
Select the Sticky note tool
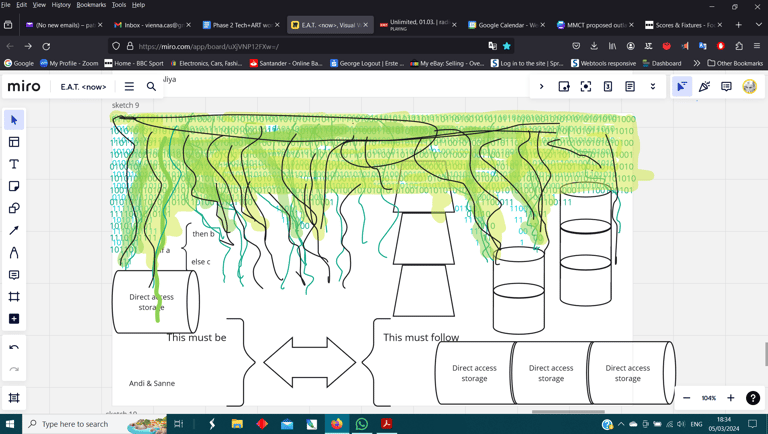[x=14, y=186]
